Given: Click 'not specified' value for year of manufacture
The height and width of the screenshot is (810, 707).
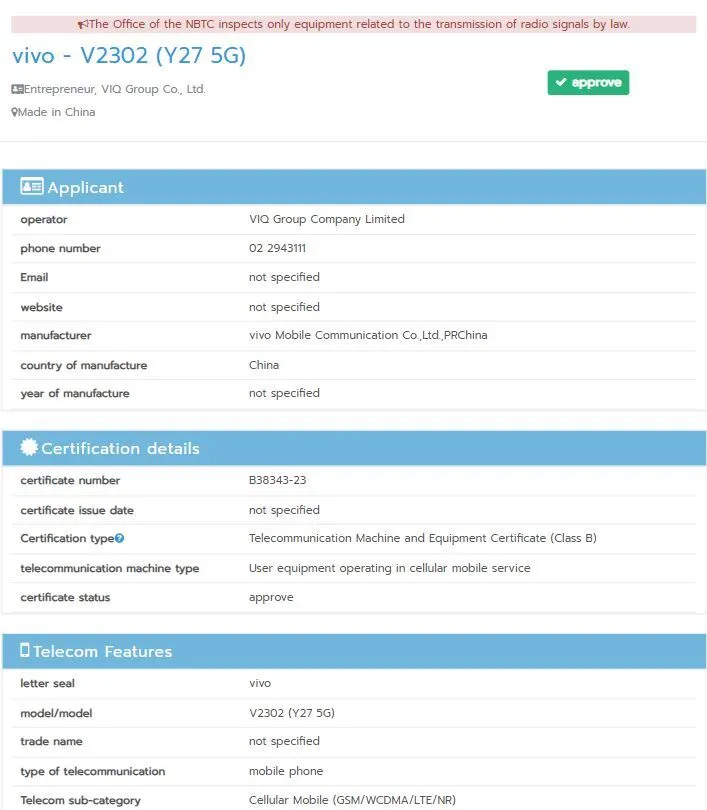Looking at the screenshot, I should 284,394.
